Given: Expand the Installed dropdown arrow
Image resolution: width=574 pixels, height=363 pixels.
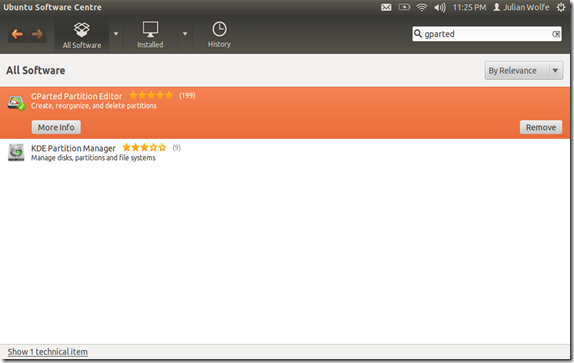Looking at the screenshot, I should pyautogui.click(x=185, y=34).
